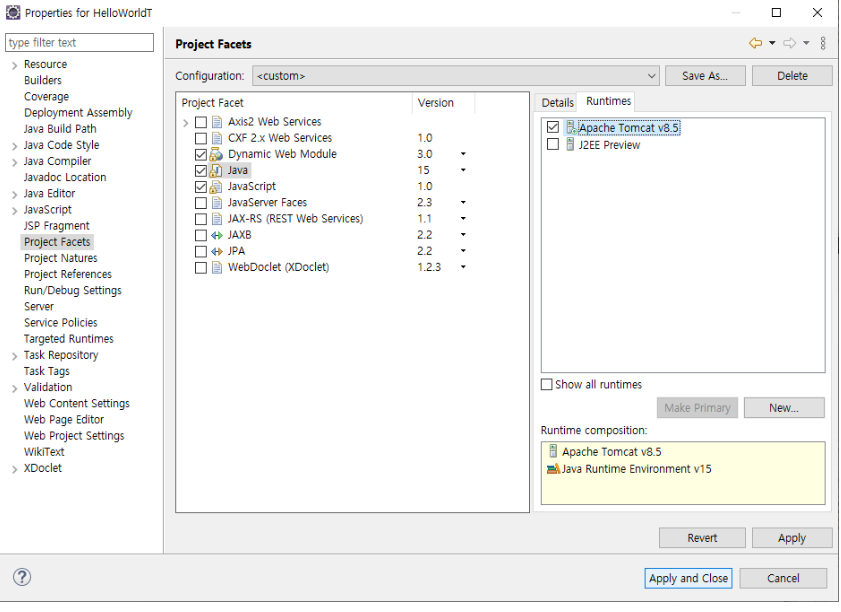
Task: Click Java Runtime Environment v15 icon
Action: 553,469
